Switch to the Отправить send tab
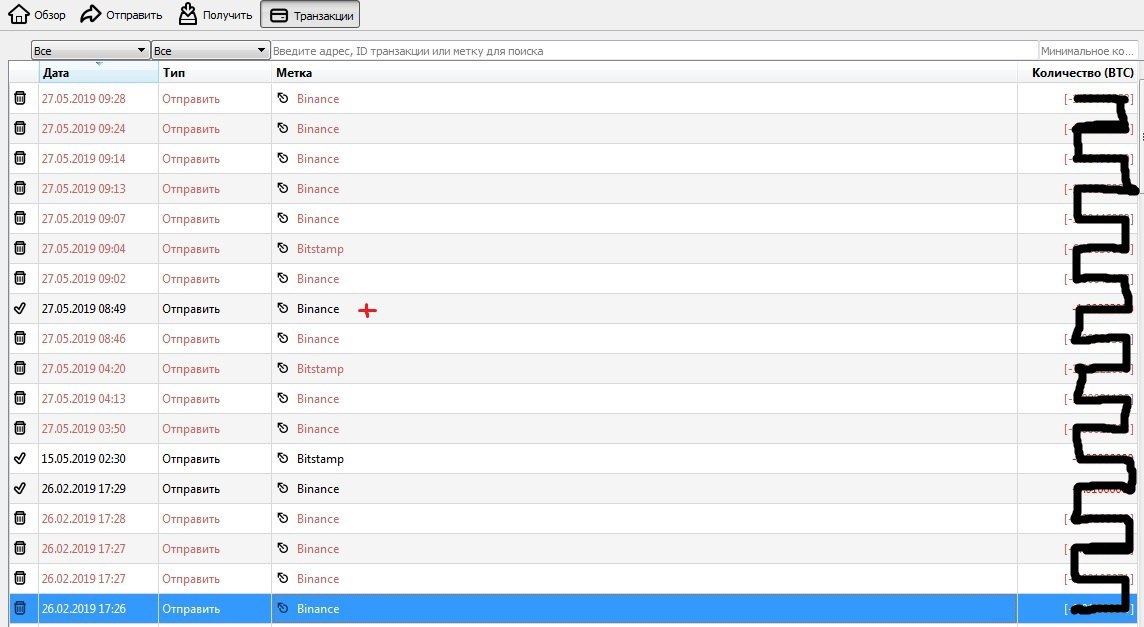Screen dimensions: 1144x627 click(x=121, y=15)
